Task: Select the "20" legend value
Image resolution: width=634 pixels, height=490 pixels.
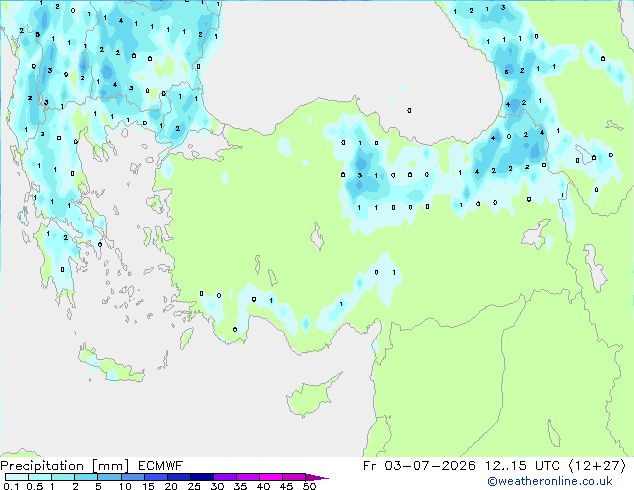Action: coord(171,486)
